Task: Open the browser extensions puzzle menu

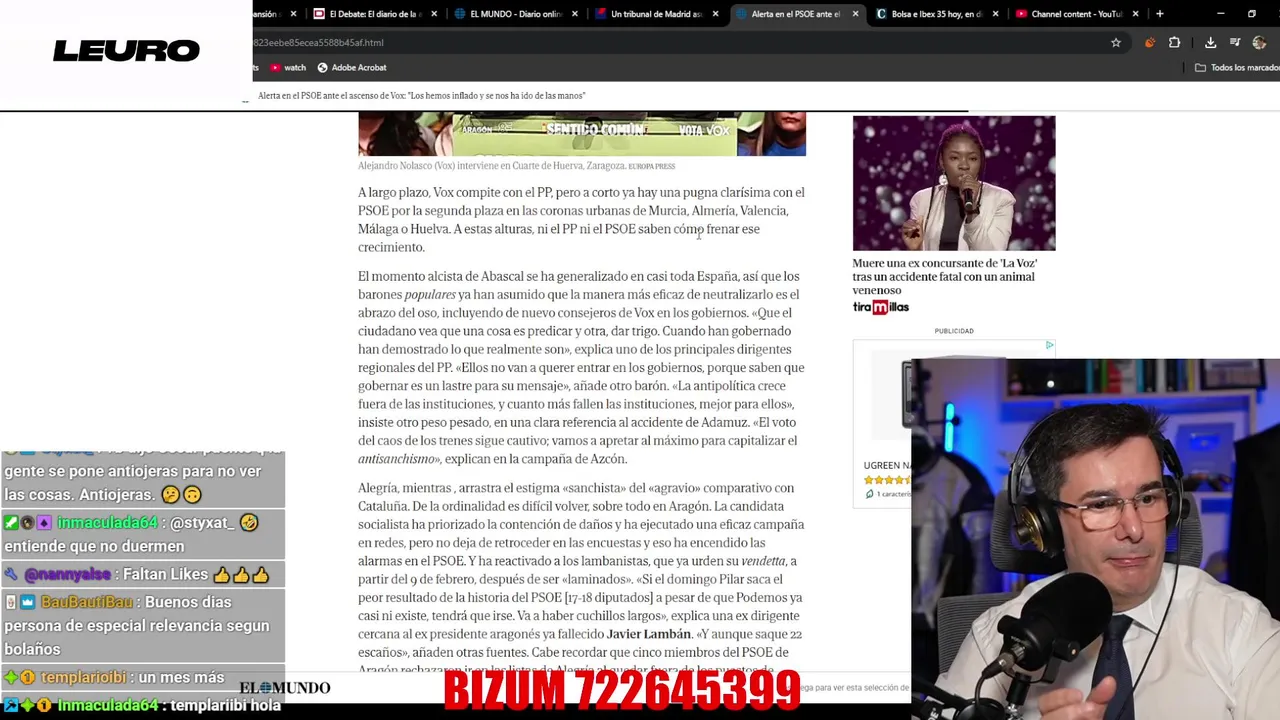Action: 1174,43
